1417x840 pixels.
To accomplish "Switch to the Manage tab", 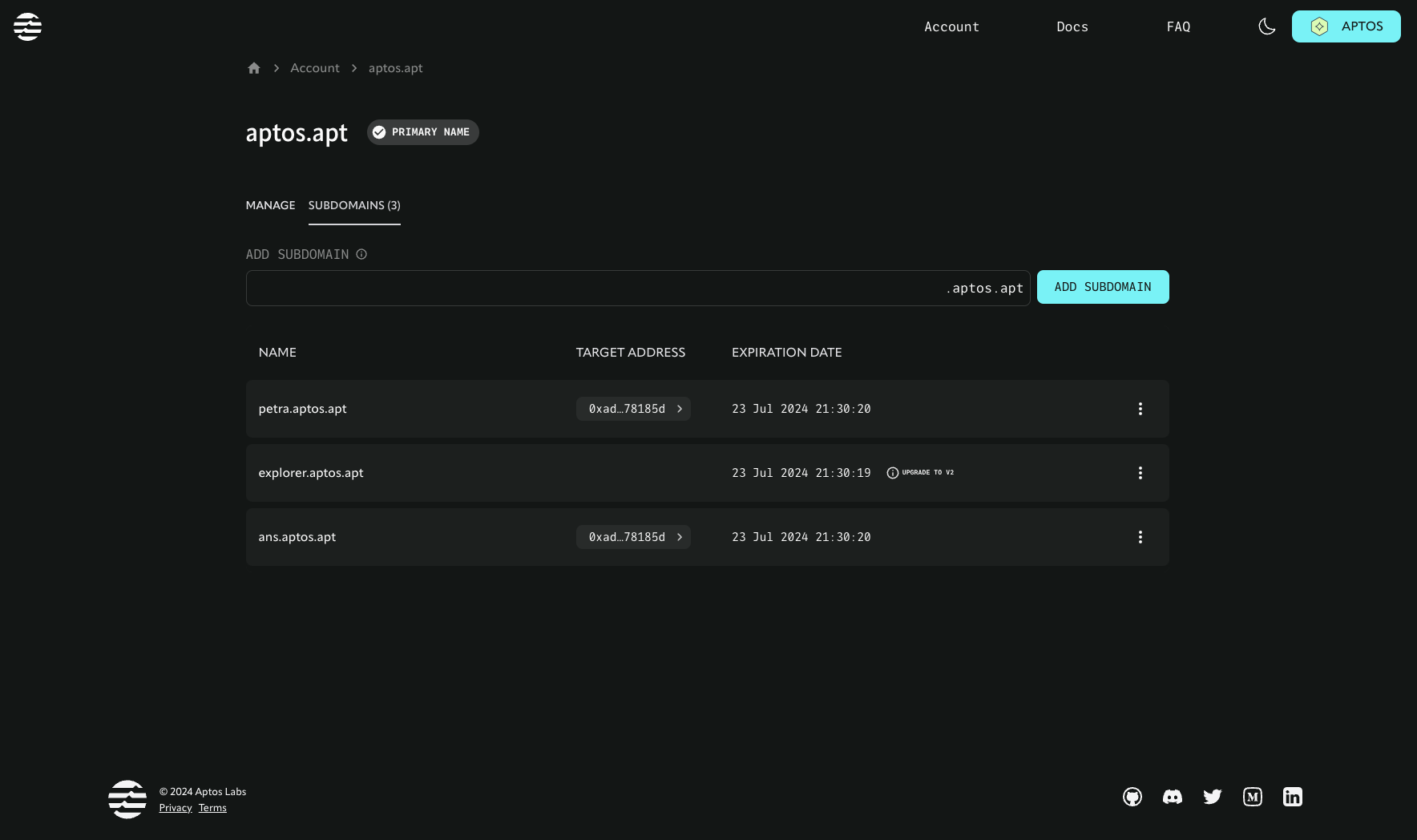I will pyautogui.click(x=270, y=205).
